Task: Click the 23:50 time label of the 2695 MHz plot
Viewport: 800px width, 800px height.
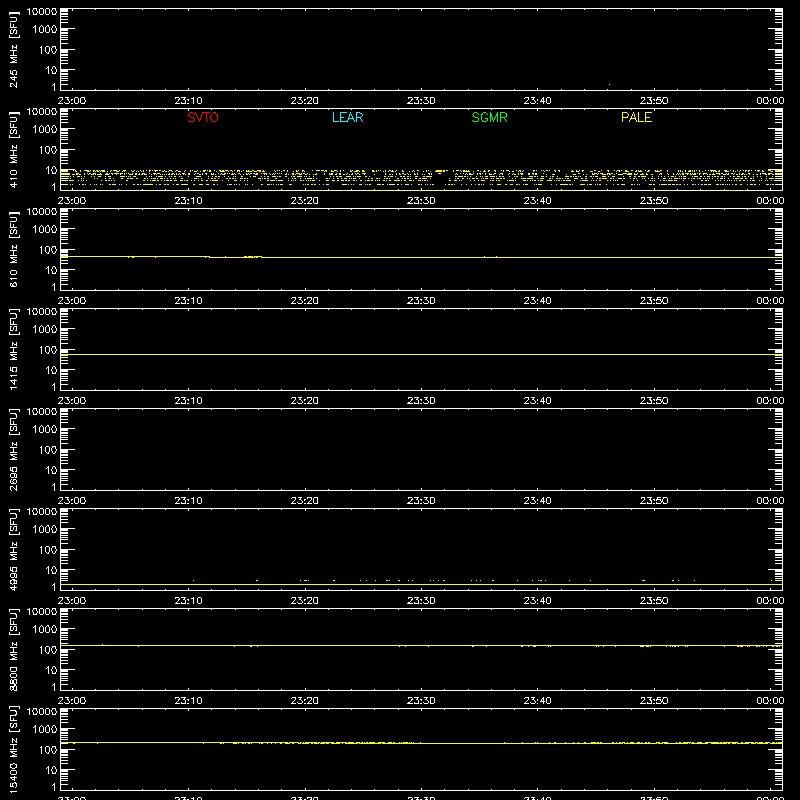Action: pyautogui.click(x=654, y=501)
